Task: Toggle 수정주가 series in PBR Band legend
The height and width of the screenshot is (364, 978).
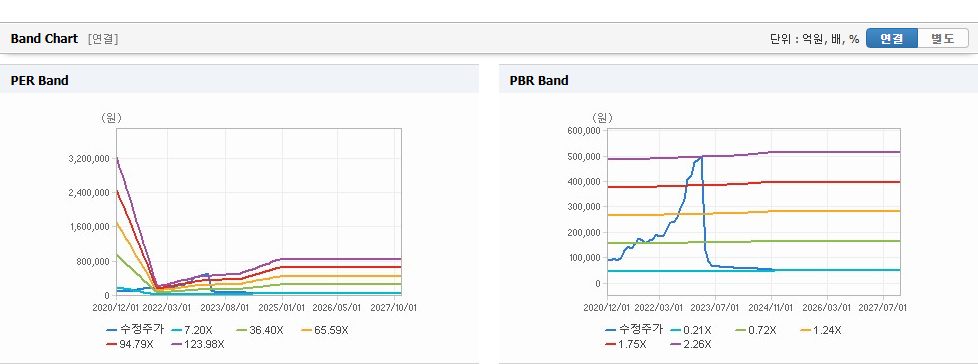Action: (634, 330)
